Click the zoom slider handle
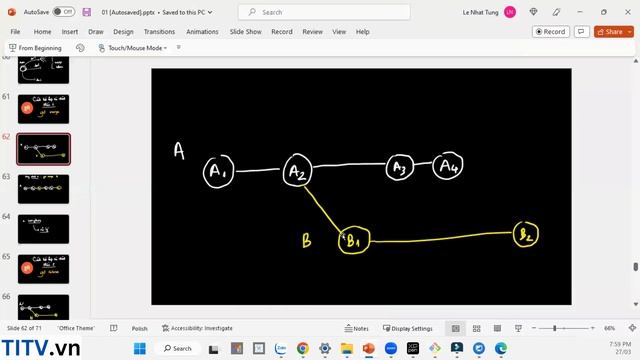 554,328
